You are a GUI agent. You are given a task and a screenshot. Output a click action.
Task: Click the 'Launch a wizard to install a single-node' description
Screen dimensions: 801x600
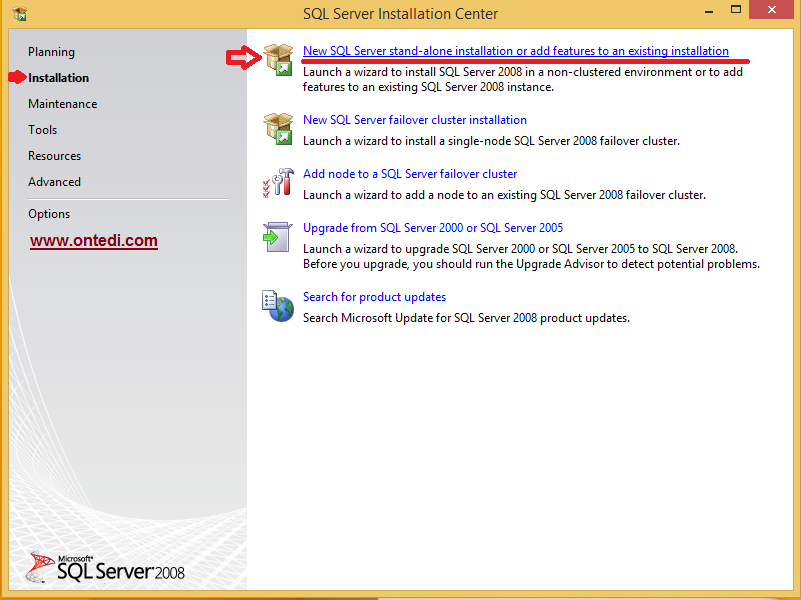(491, 141)
